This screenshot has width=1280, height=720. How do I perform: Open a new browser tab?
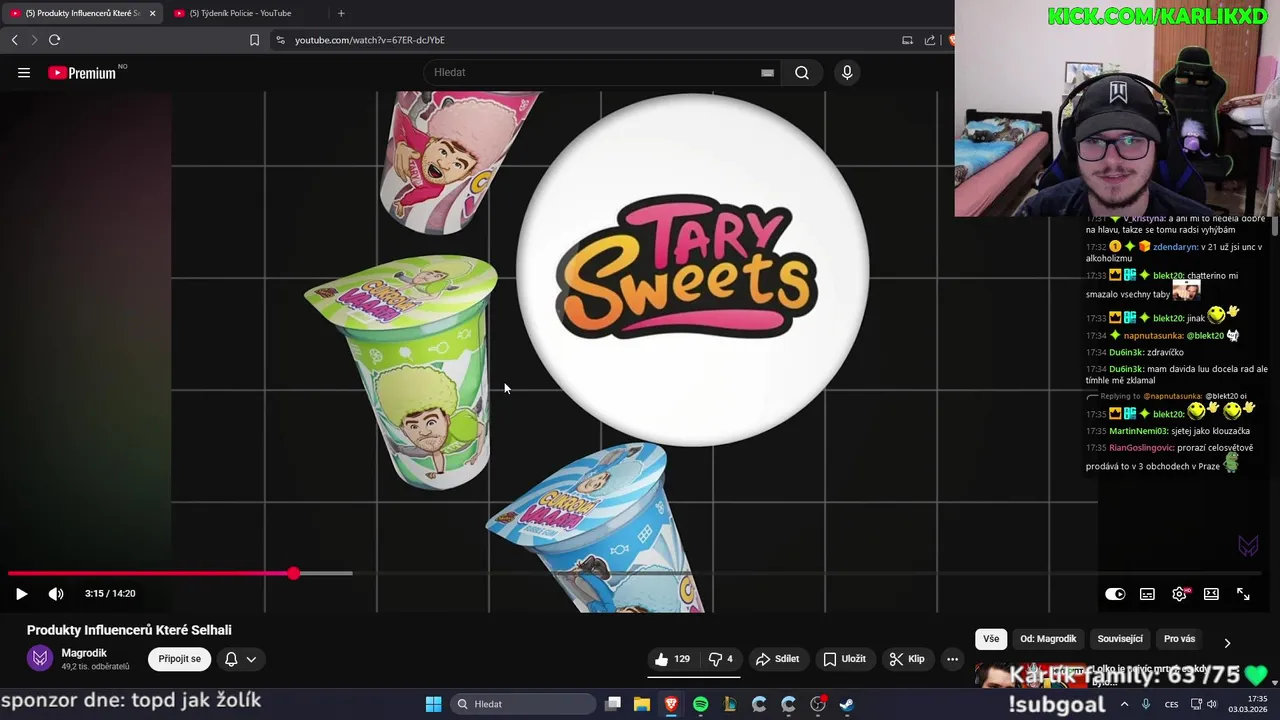pos(341,13)
